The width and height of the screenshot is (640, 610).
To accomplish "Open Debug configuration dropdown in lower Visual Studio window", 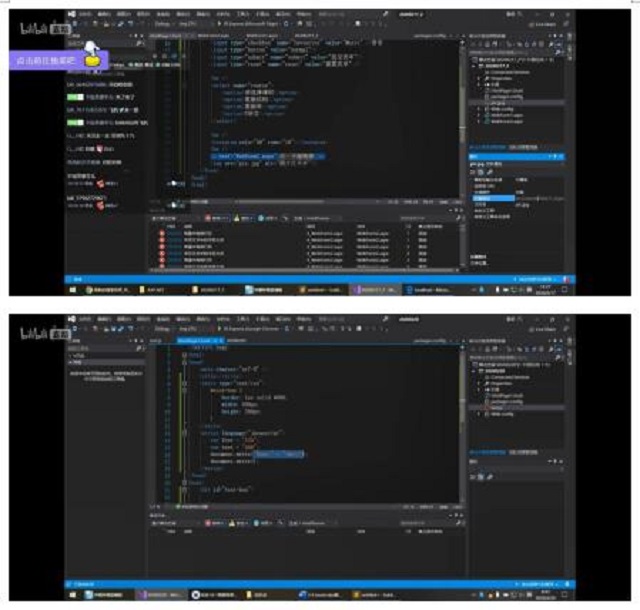I will click(x=164, y=329).
